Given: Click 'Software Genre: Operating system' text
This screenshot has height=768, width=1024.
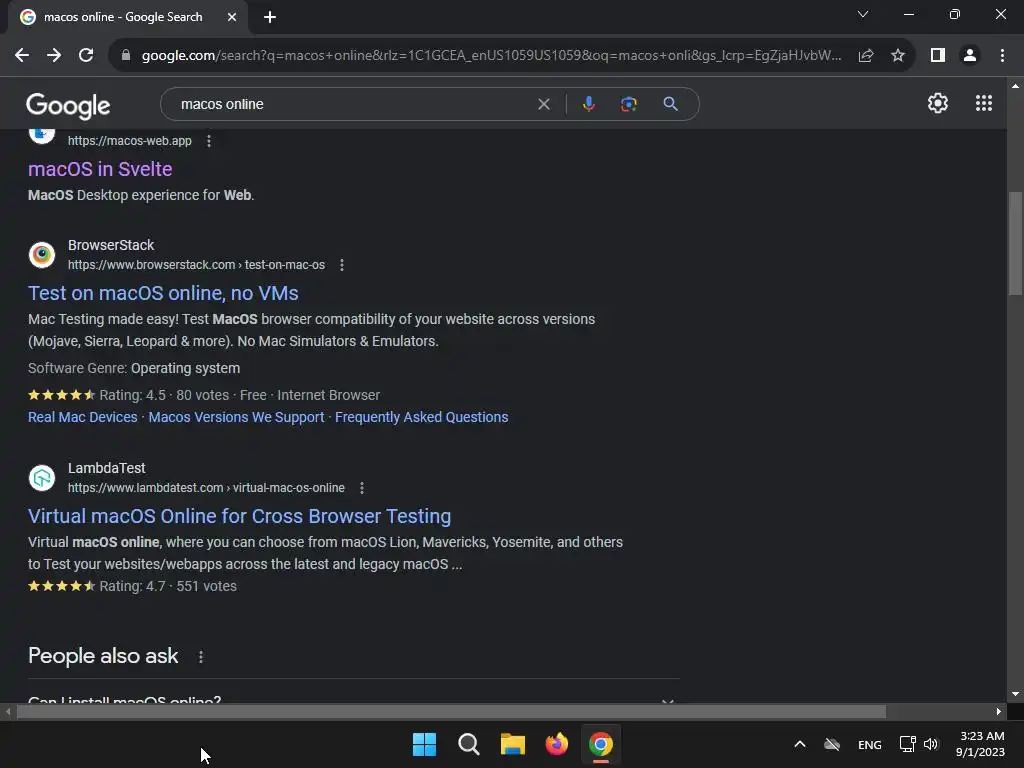Looking at the screenshot, I should pyautogui.click(x=134, y=368).
